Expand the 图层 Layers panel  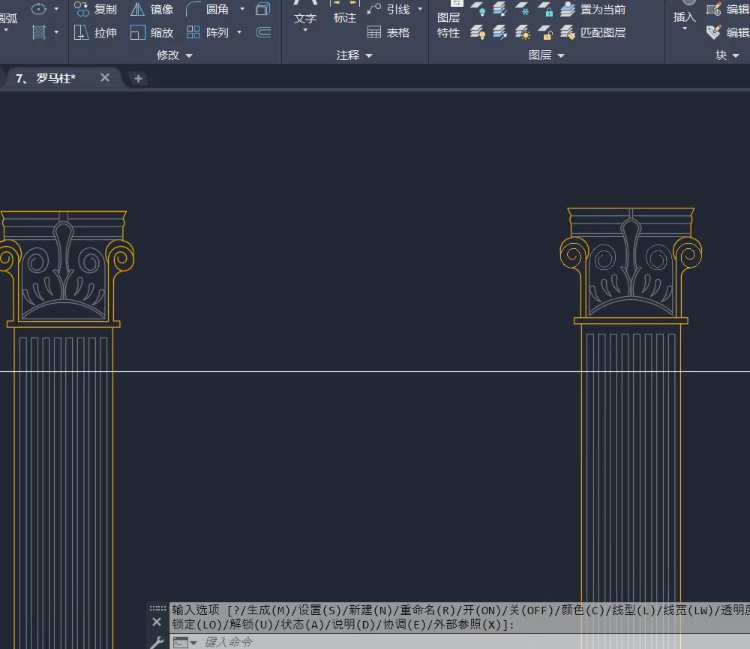click(546, 55)
